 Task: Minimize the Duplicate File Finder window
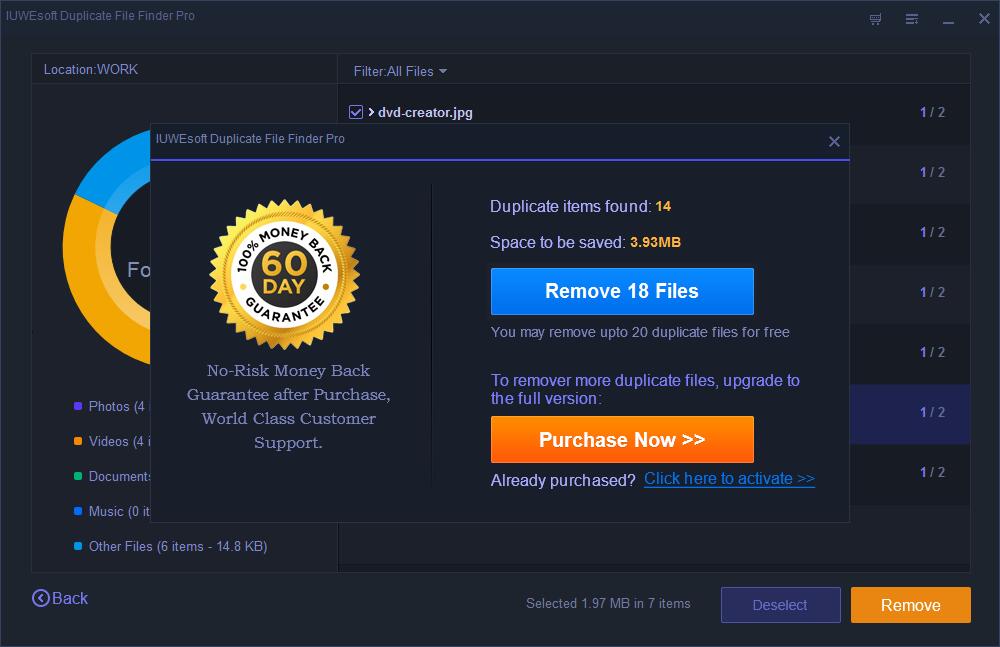click(x=947, y=19)
